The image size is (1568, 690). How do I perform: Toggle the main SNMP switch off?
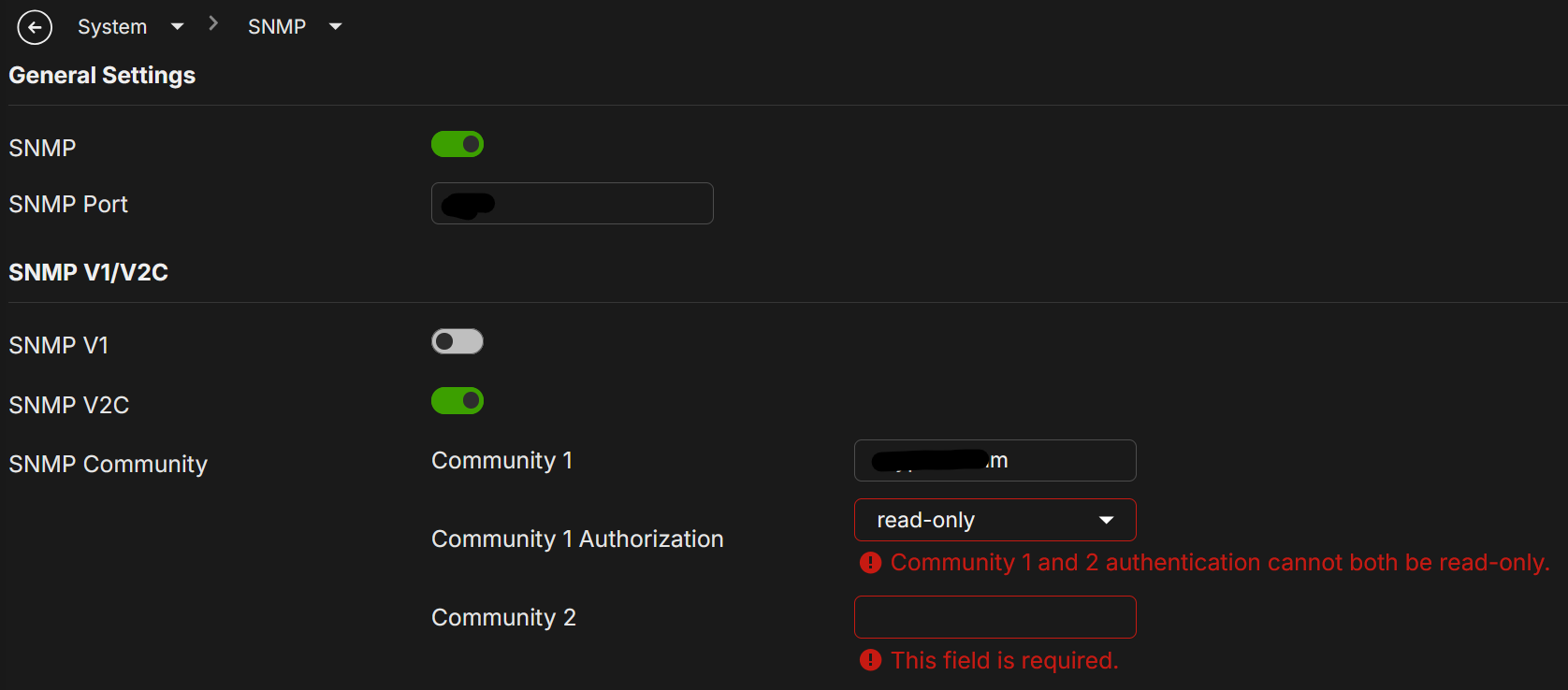coord(457,144)
